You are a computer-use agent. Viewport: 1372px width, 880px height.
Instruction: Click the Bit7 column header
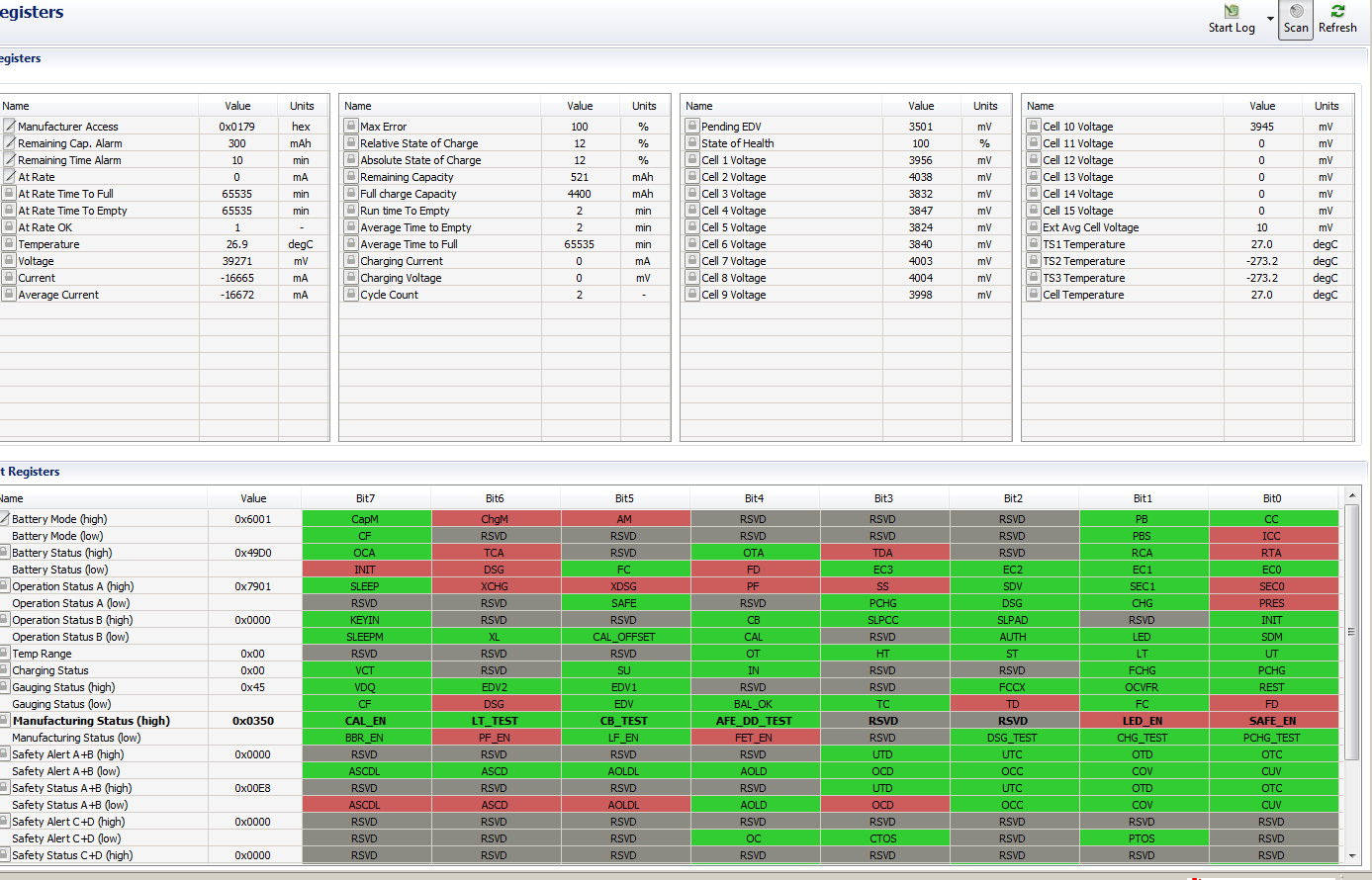pos(366,498)
